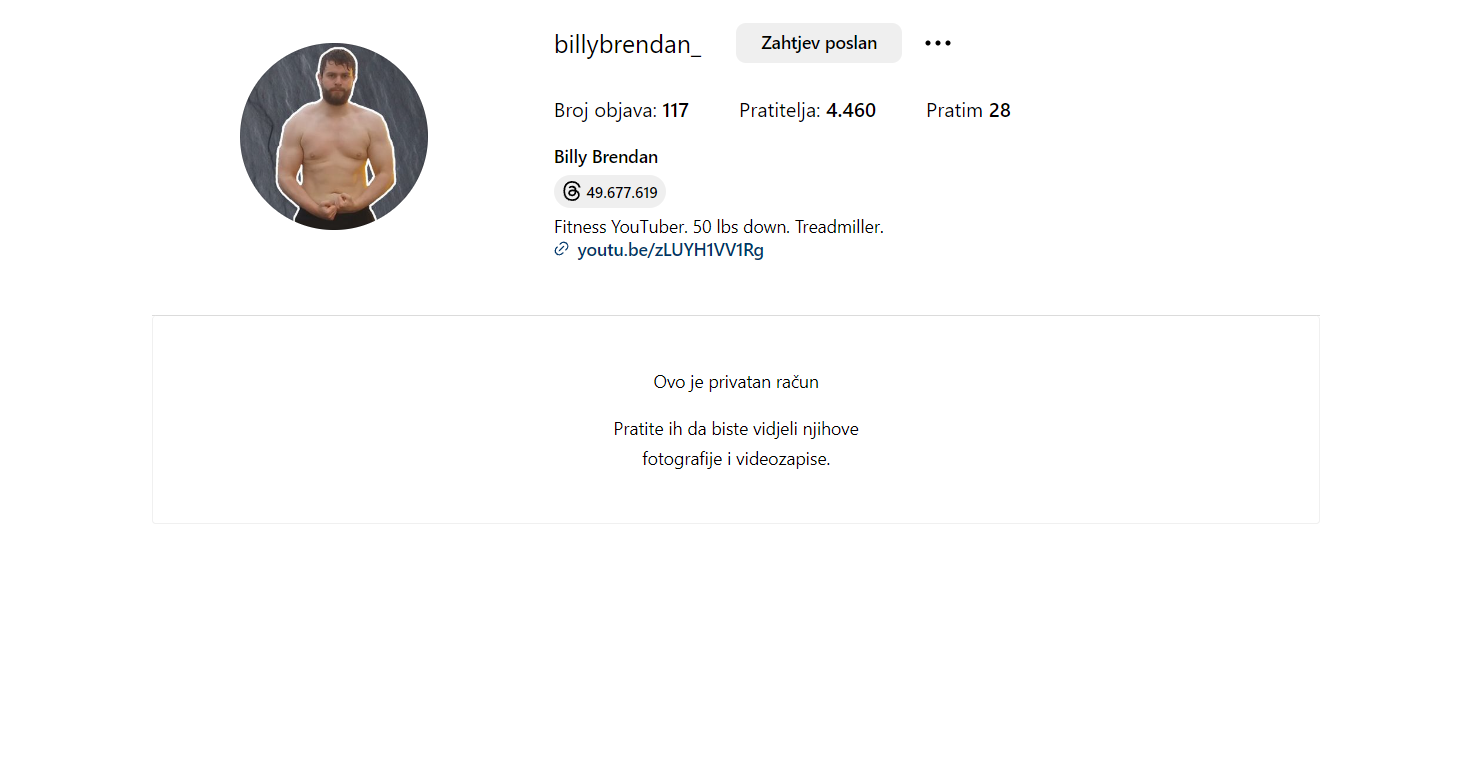The width and height of the screenshot is (1482, 758).
Task: Click the Billy Brendan display name
Action: (606, 157)
